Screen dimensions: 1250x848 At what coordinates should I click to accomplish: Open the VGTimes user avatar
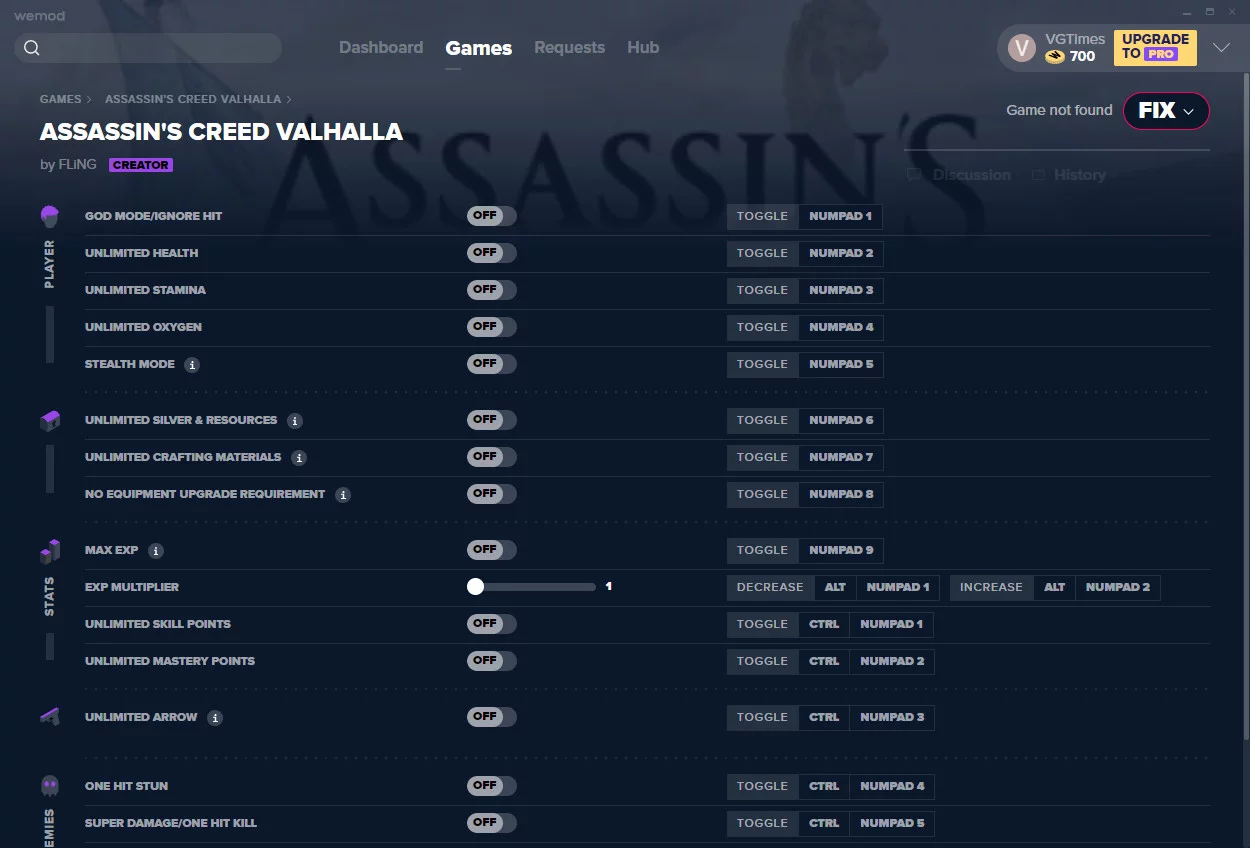[1022, 47]
